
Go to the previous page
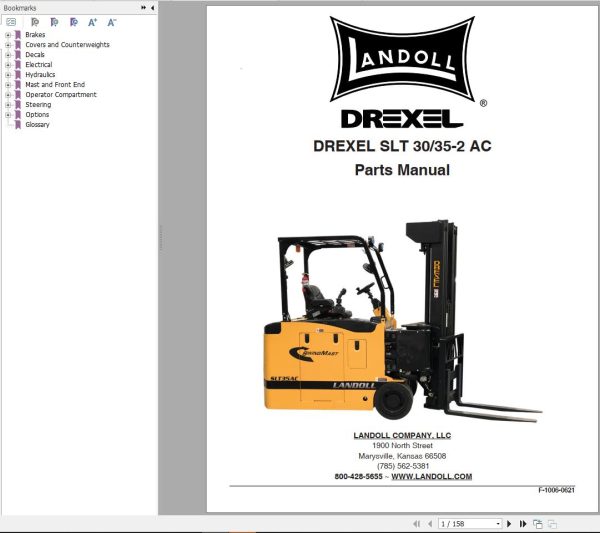point(430,523)
